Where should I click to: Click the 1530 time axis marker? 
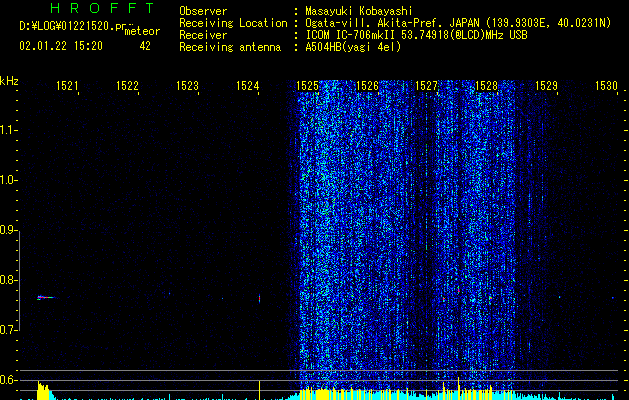(x=606, y=86)
